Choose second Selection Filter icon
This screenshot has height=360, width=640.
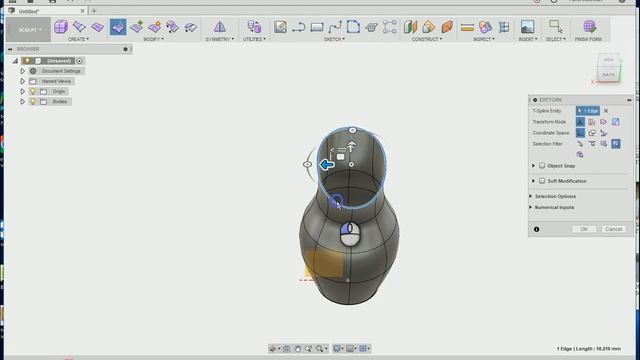pos(592,144)
